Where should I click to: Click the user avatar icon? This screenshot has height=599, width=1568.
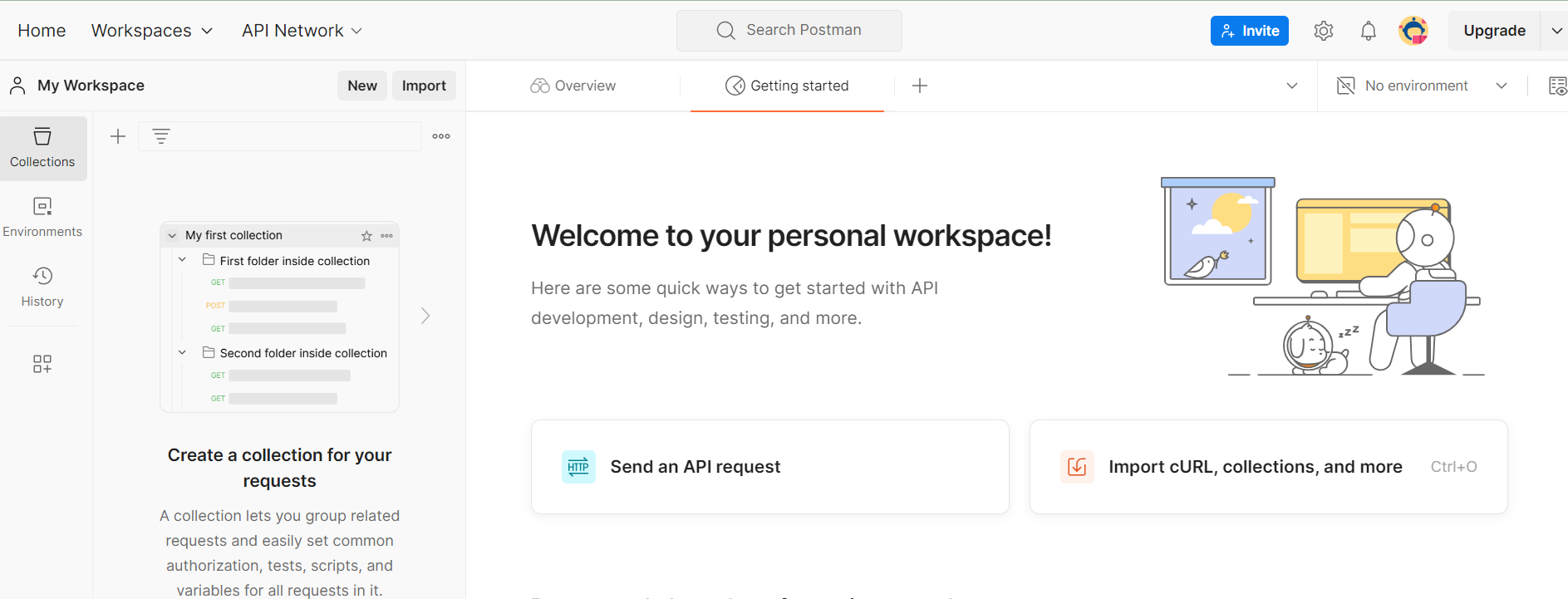(x=1413, y=31)
